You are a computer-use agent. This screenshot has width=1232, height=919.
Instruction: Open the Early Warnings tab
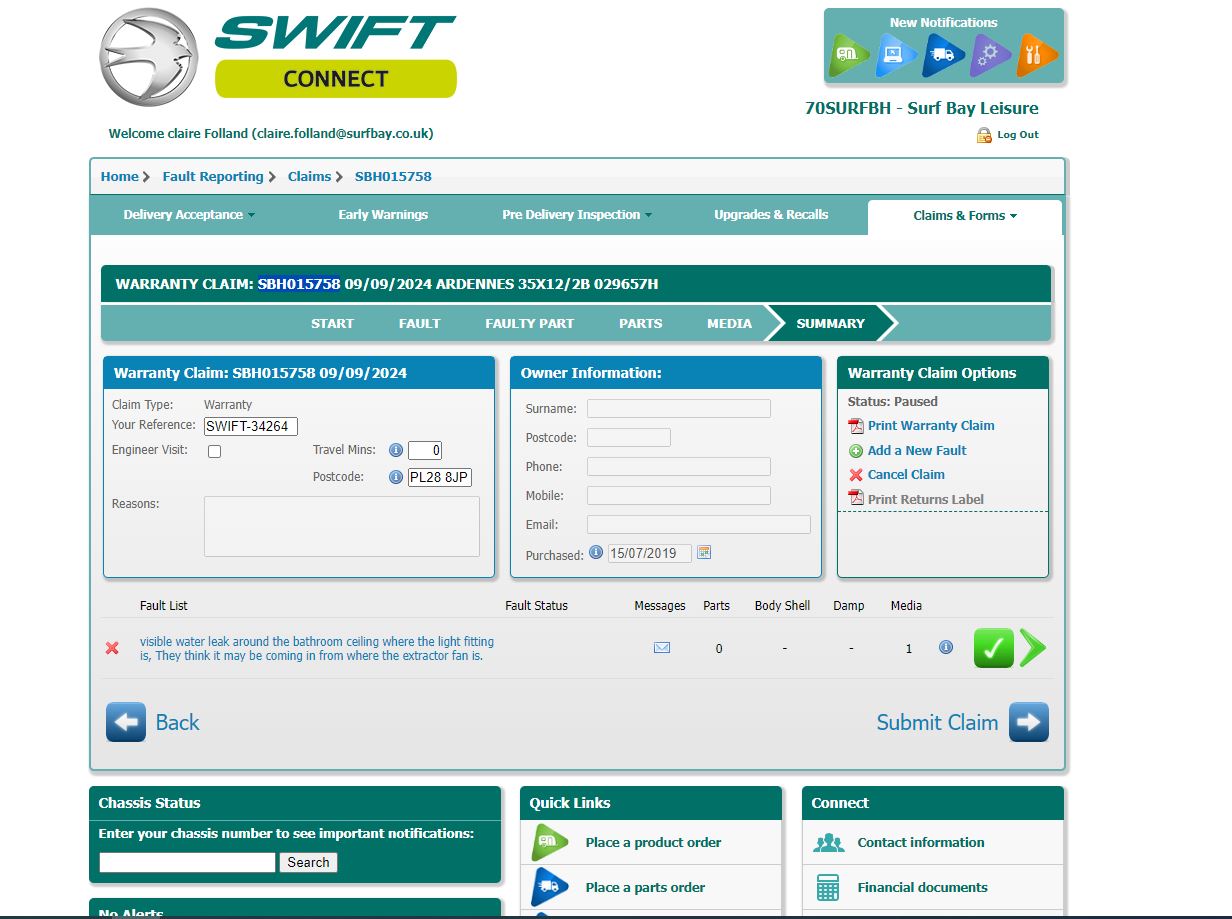(383, 215)
